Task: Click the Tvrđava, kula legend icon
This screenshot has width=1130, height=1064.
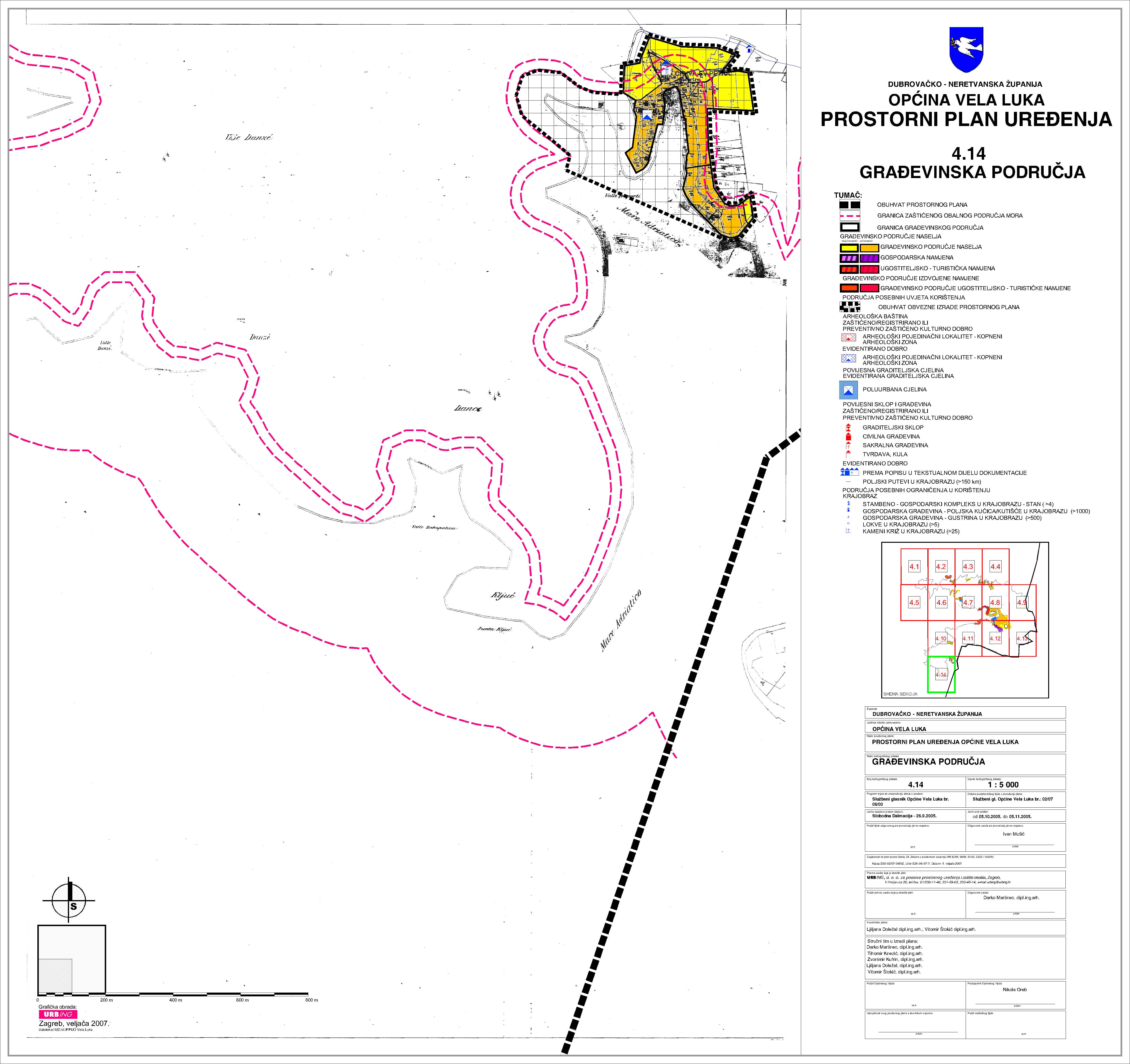Action: click(848, 454)
